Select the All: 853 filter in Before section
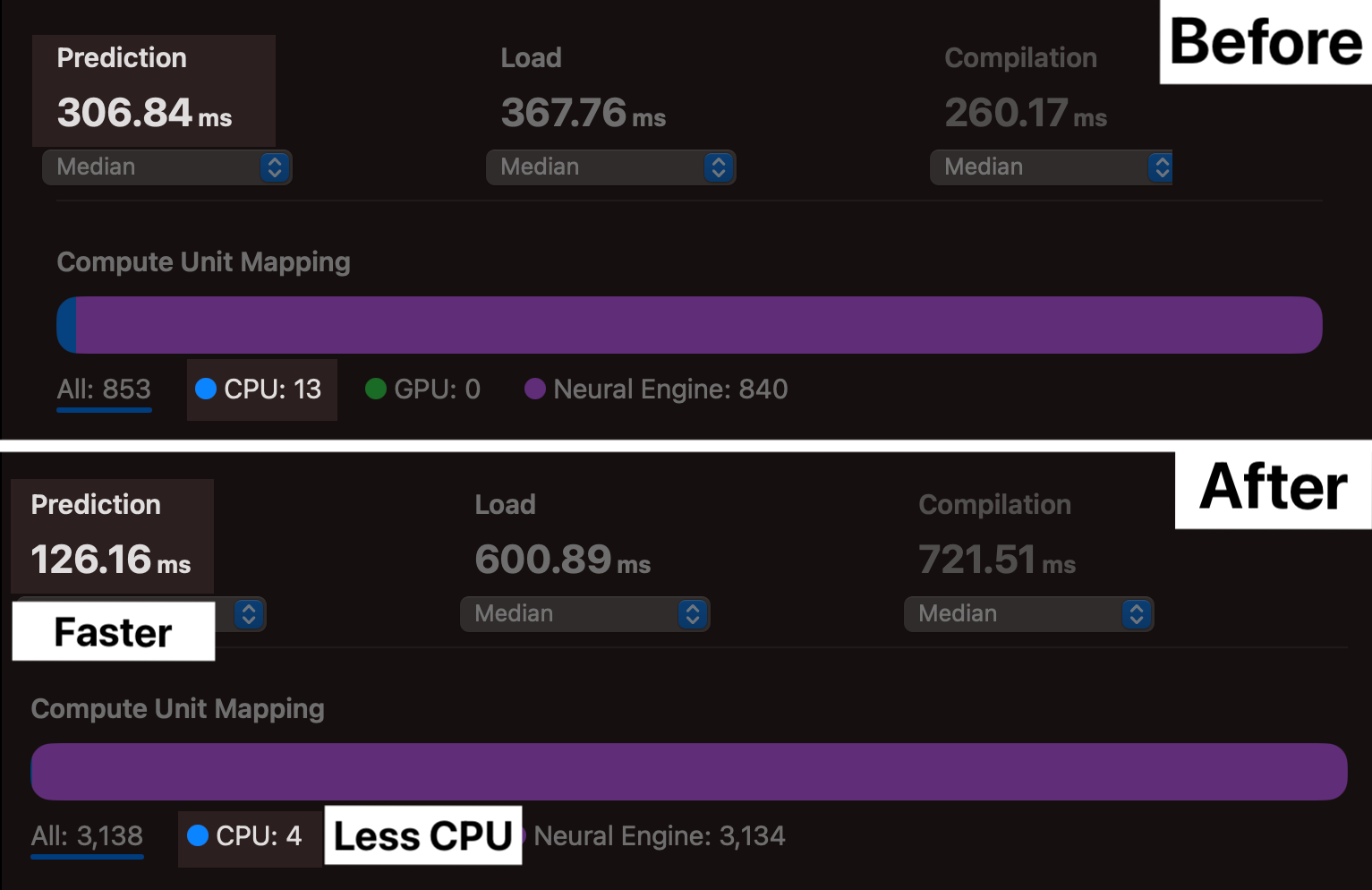1372x890 pixels. [104, 389]
